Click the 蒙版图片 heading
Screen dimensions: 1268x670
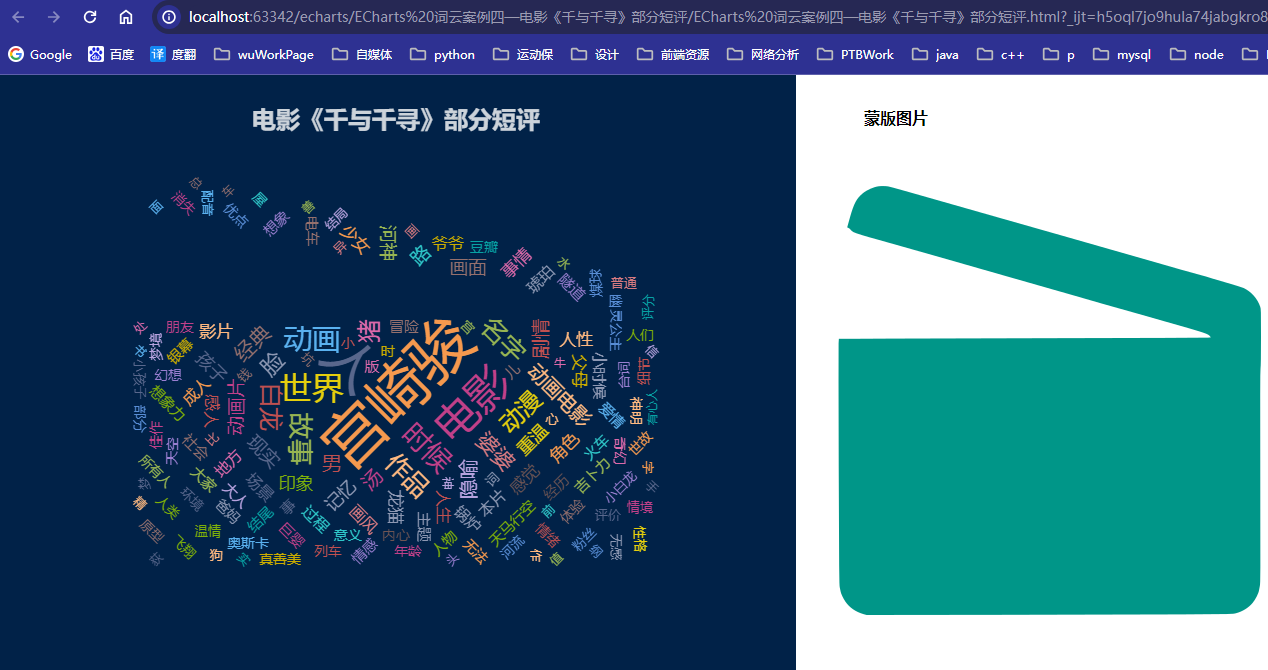point(896,119)
